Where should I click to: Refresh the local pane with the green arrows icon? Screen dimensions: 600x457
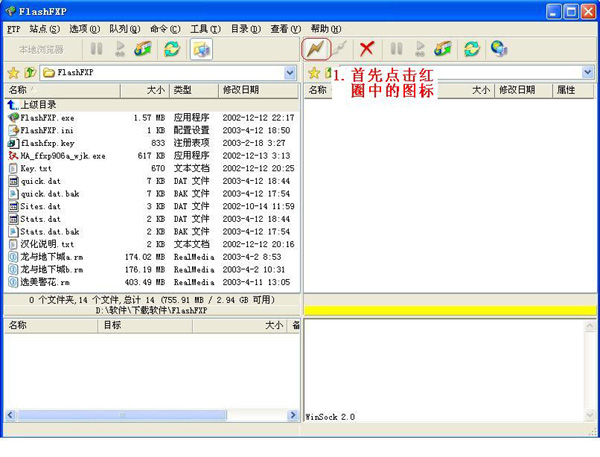tap(172, 48)
